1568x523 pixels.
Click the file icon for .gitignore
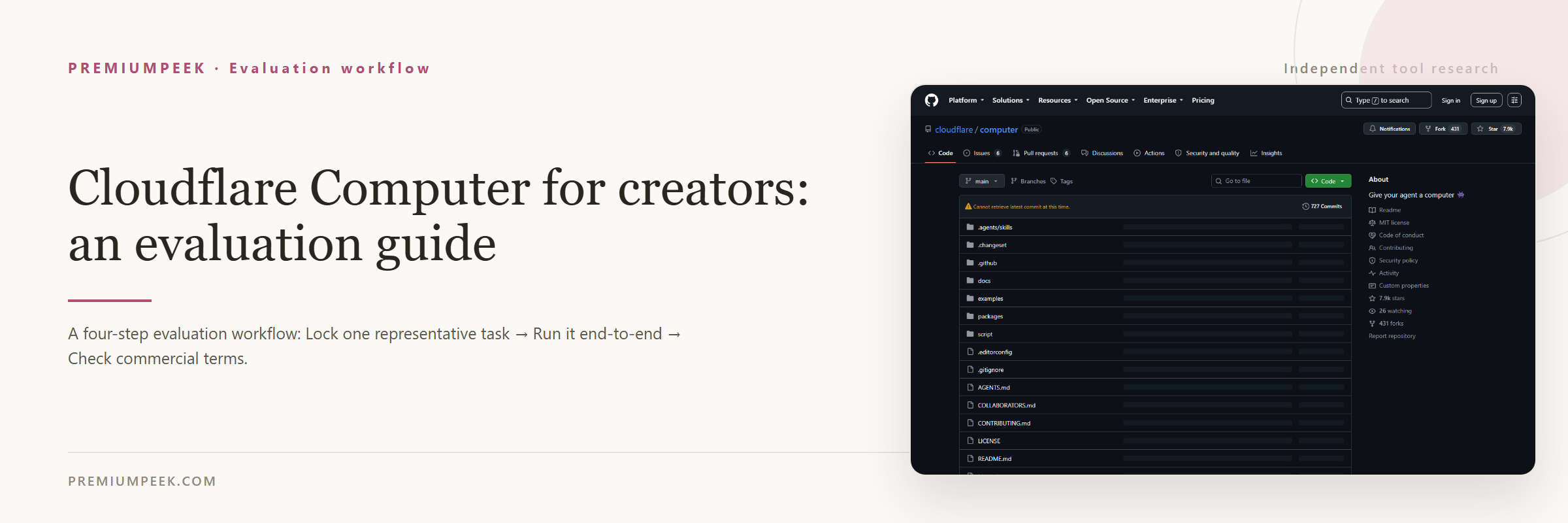970,369
